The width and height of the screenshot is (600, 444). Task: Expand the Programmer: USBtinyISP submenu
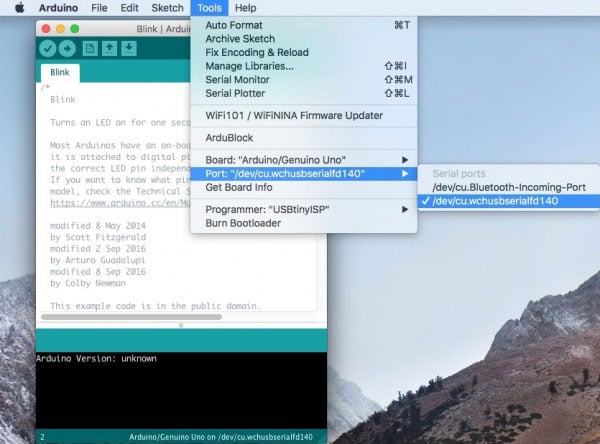click(304, 209)
